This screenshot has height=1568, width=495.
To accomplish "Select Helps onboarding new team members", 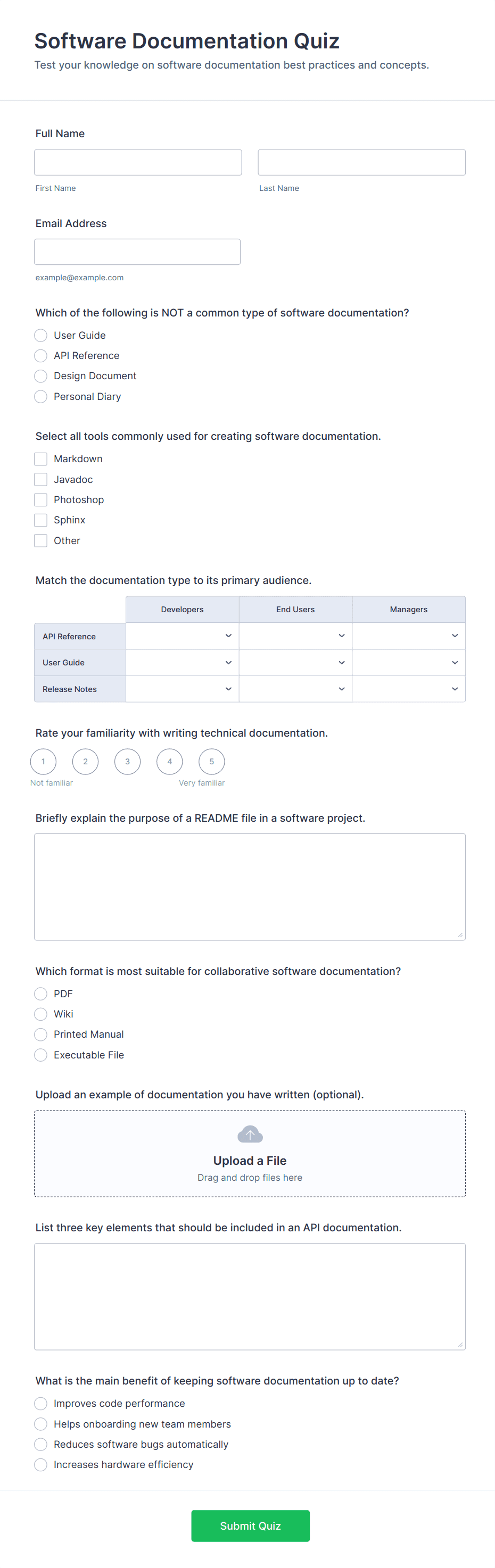I will click(41, 1424).
